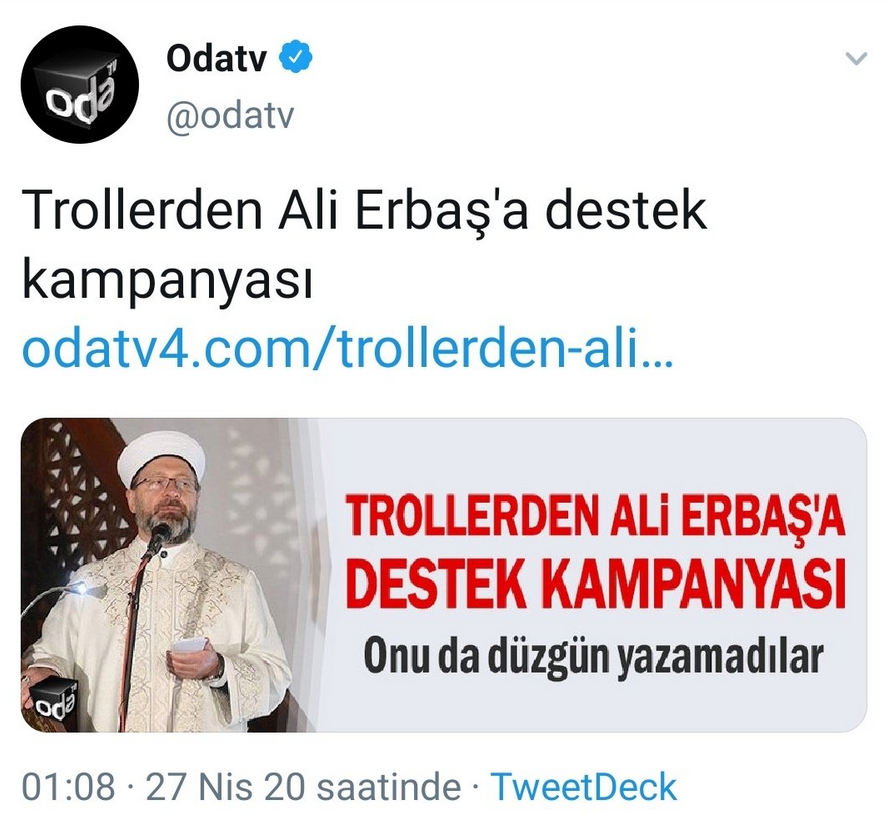Viewport: 888px width, 816px height.
Task: Click the 01:08 tweet time
Action: [69, 787]
